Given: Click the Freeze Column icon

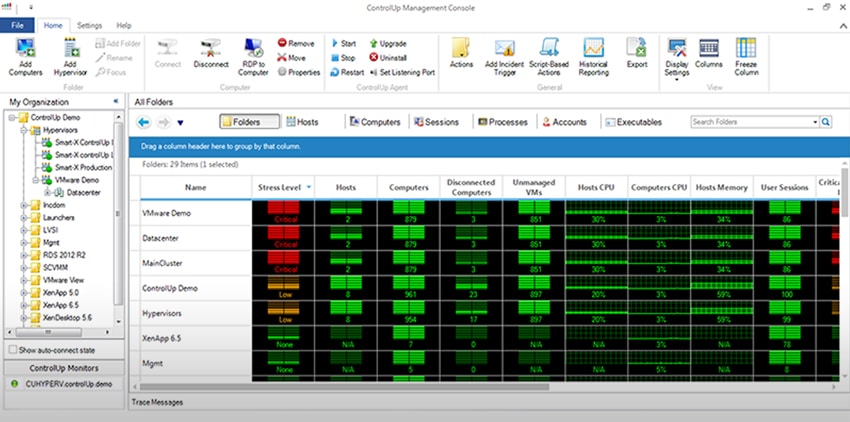Looking at the screenshot, I should 746,56.
